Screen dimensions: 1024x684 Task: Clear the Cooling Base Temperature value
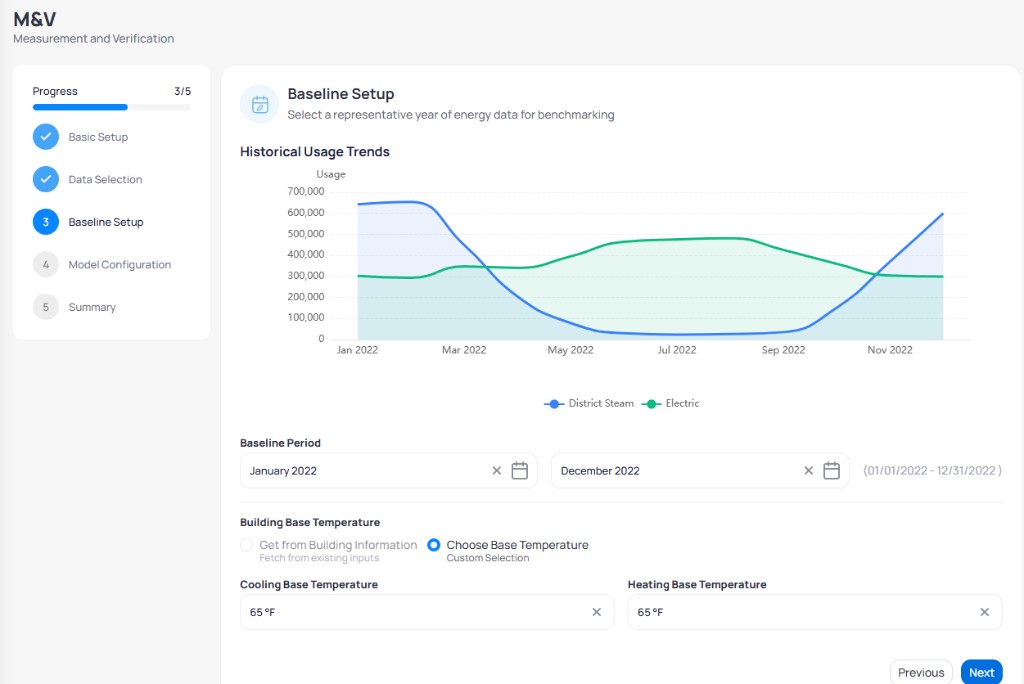click(x=596, y=612)
